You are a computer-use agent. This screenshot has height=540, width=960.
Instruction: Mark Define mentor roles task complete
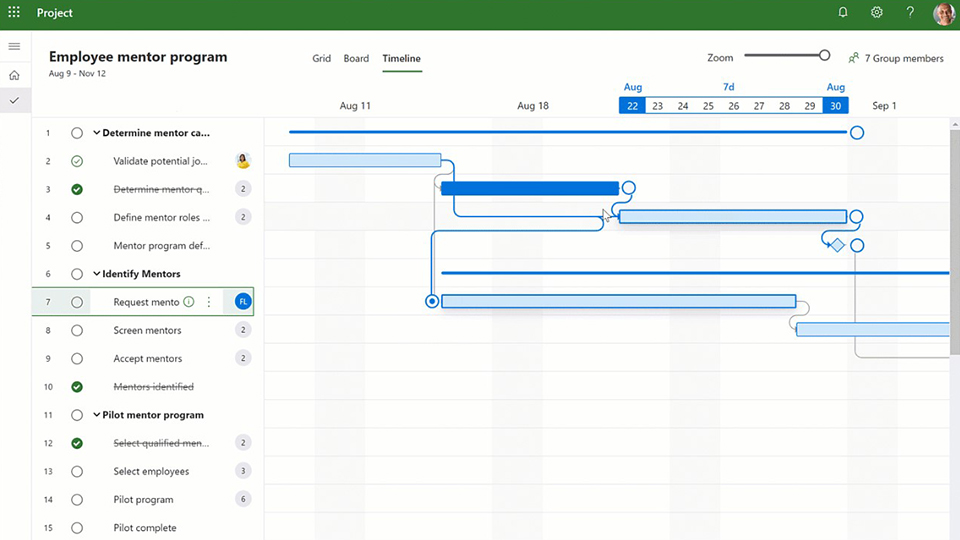[x=77, y=218]
